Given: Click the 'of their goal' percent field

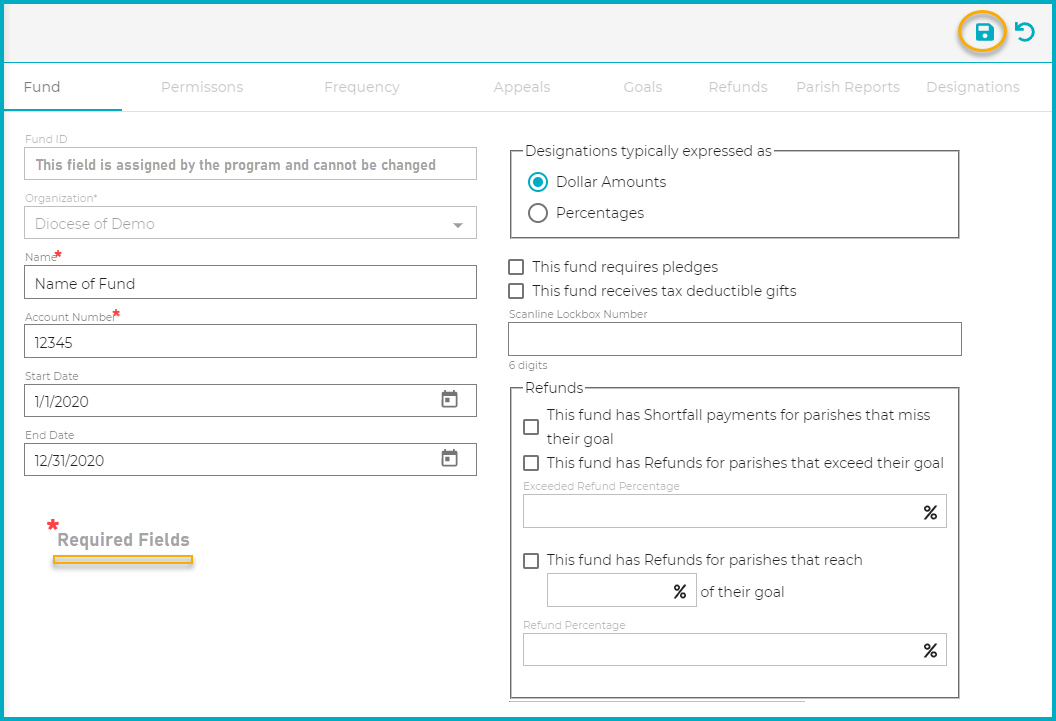Looking at the screenshot, I should [622, 590].
